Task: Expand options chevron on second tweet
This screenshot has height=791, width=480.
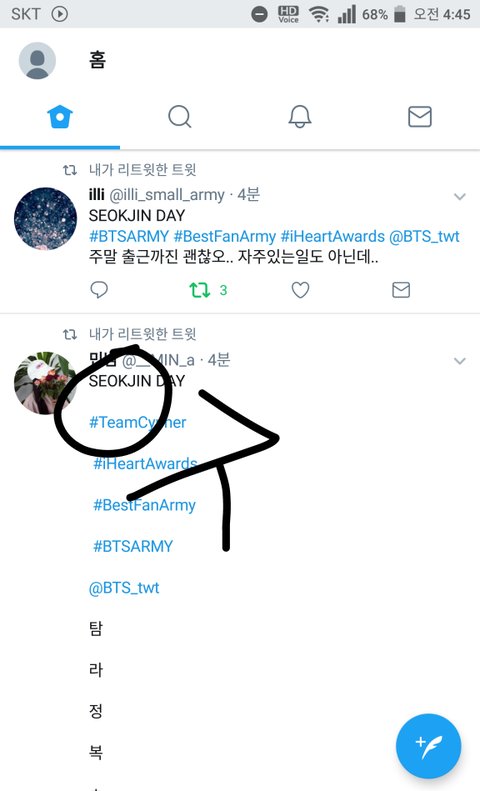Action: click(x=459, y=361)
